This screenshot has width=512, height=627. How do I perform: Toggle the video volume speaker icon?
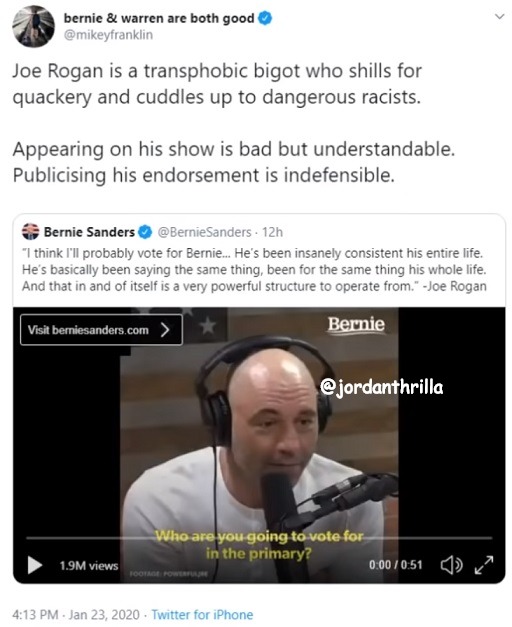coord(451,565)
